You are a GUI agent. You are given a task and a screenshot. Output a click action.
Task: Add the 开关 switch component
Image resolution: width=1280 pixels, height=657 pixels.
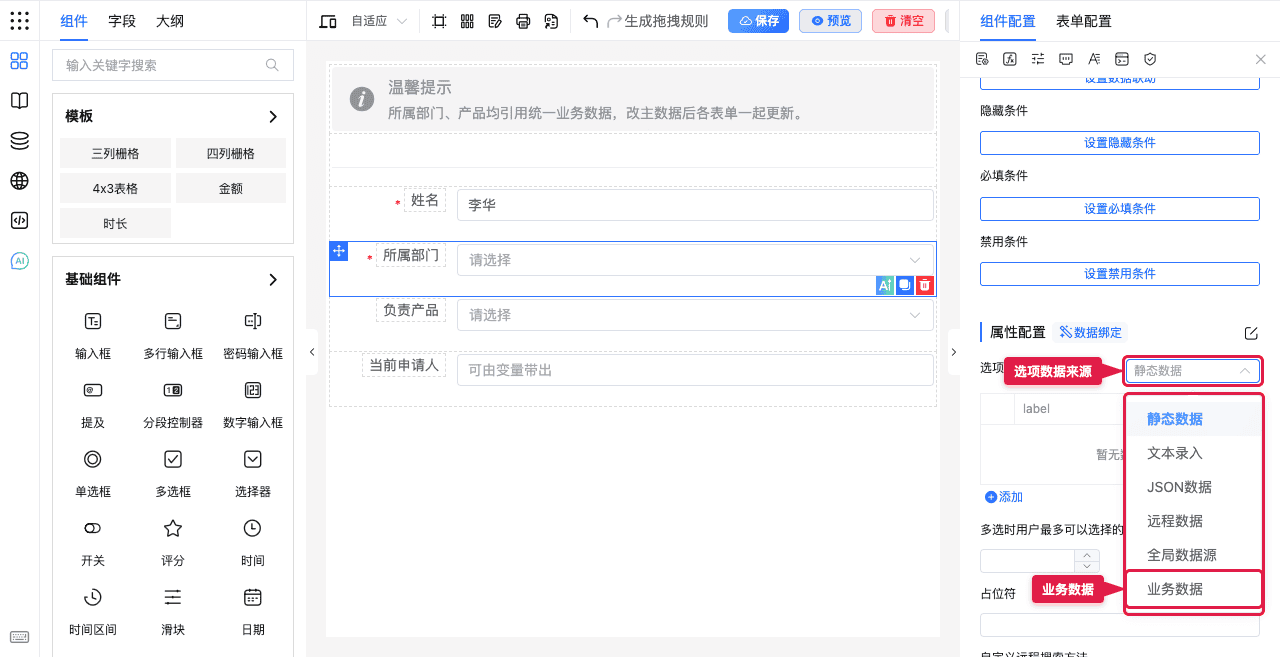coord(93,542)
